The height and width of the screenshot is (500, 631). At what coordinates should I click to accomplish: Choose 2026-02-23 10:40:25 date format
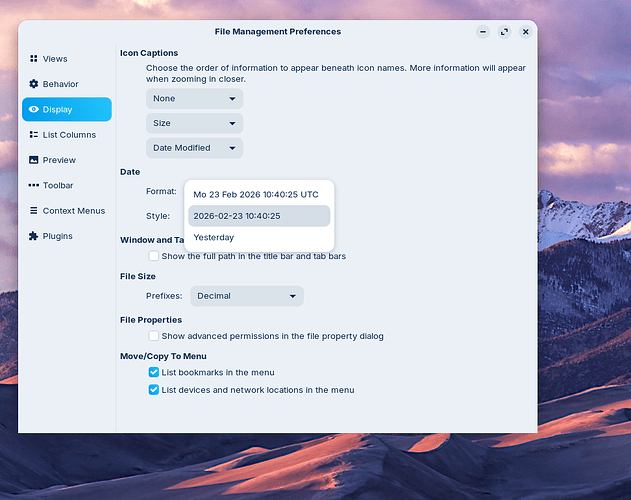pos(259,216)
